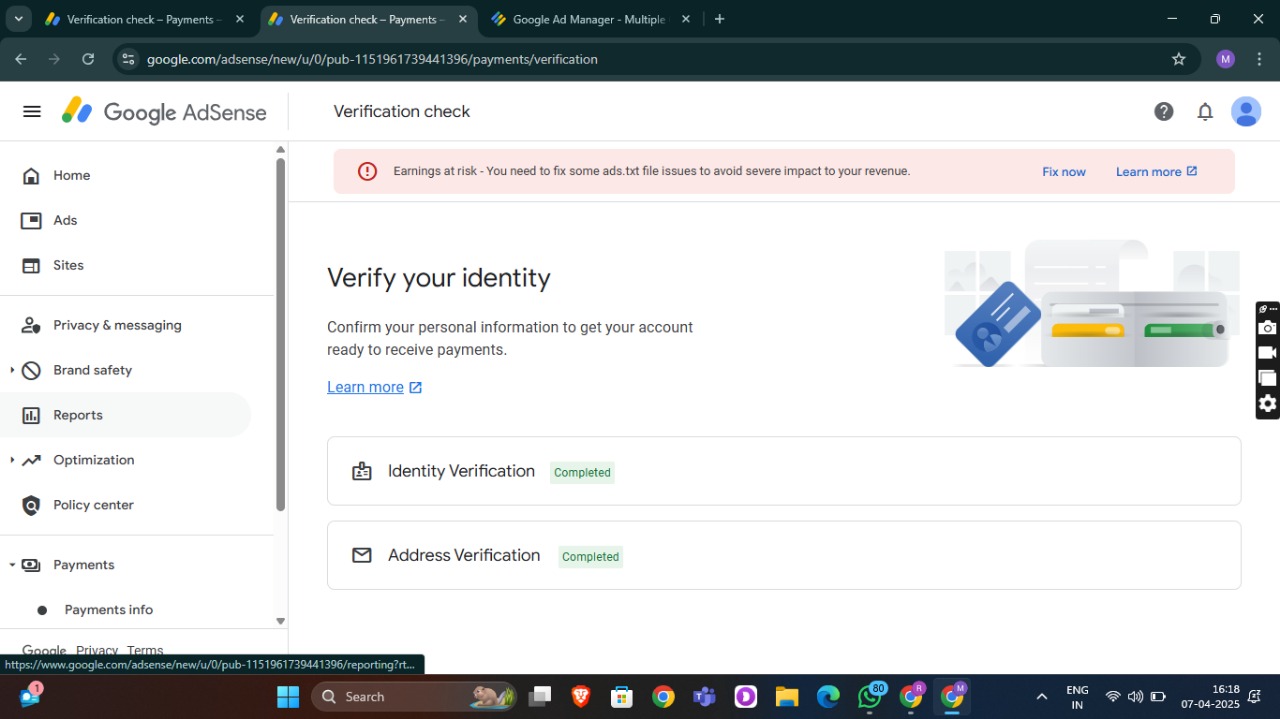The image size is (1280, 719).
Task: Click the Privacy footer link
Action: click(x=97, y=651)
